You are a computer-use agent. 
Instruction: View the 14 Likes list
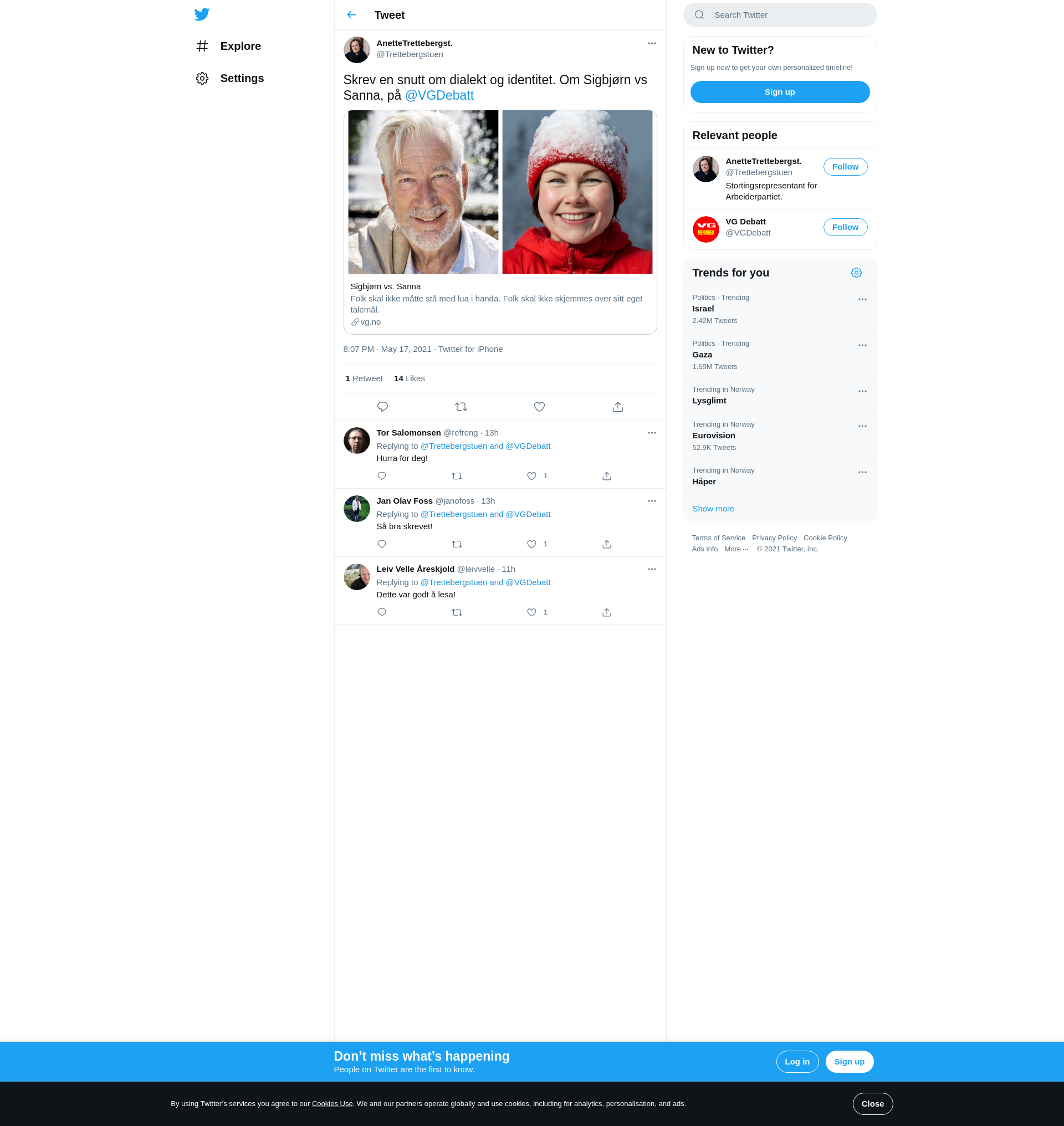410,378
